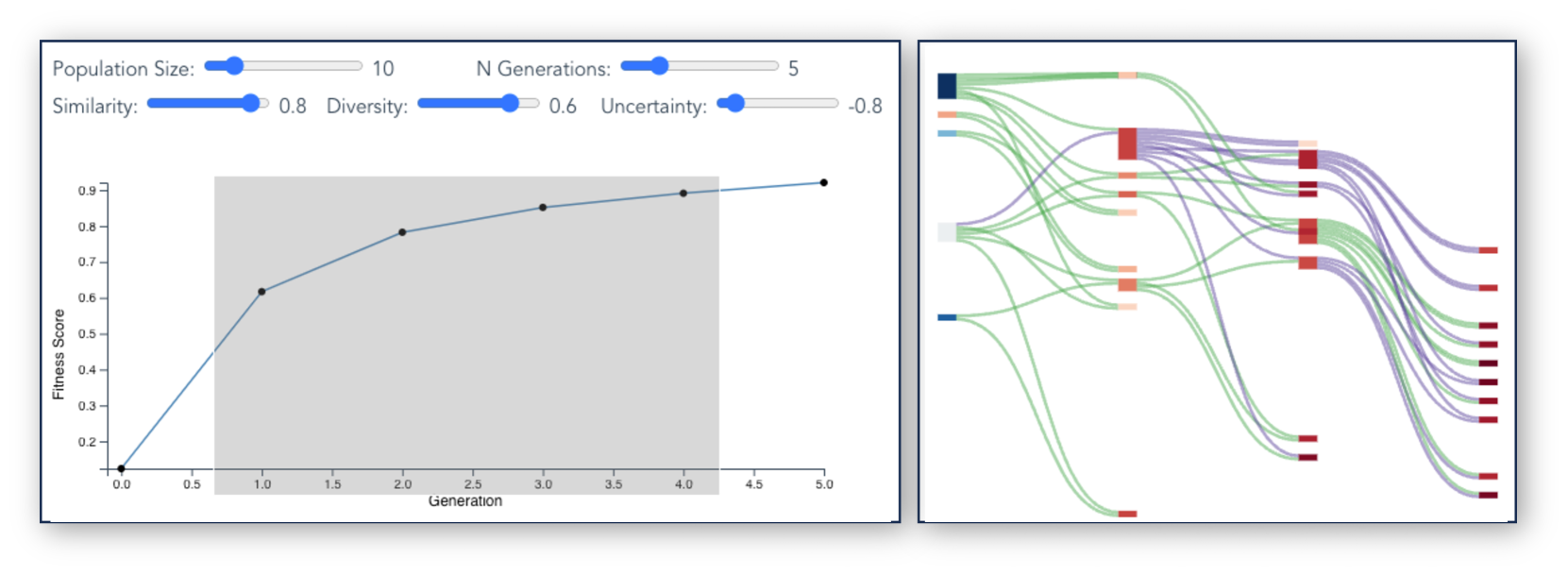Image resolution: width=1568 pixels, height=575 pixels.
Task: Select the bottom red node in second column
Action: click(x=1127, y=514)
